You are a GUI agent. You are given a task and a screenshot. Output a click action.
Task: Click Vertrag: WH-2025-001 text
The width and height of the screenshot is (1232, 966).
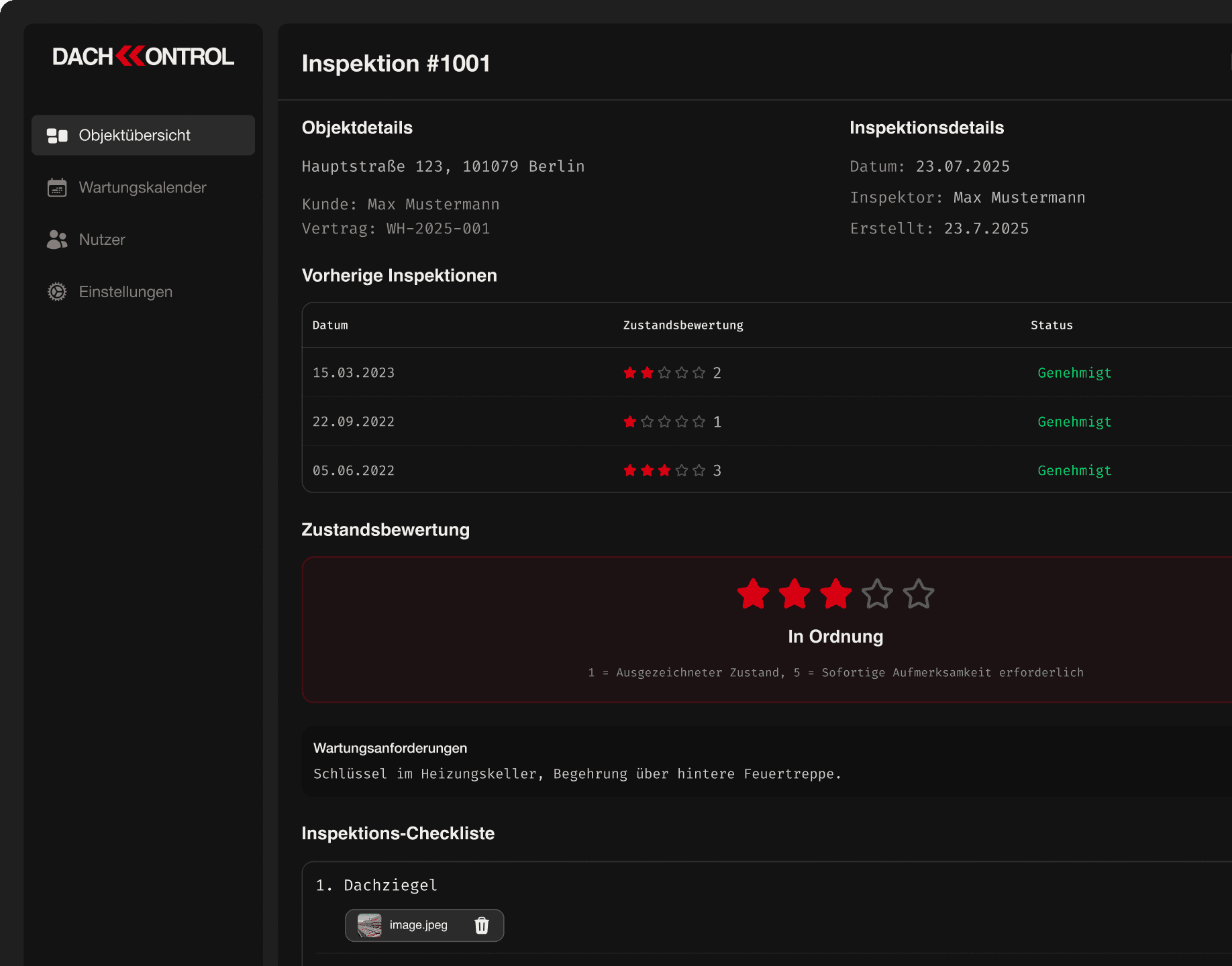[x=396, y=229]
